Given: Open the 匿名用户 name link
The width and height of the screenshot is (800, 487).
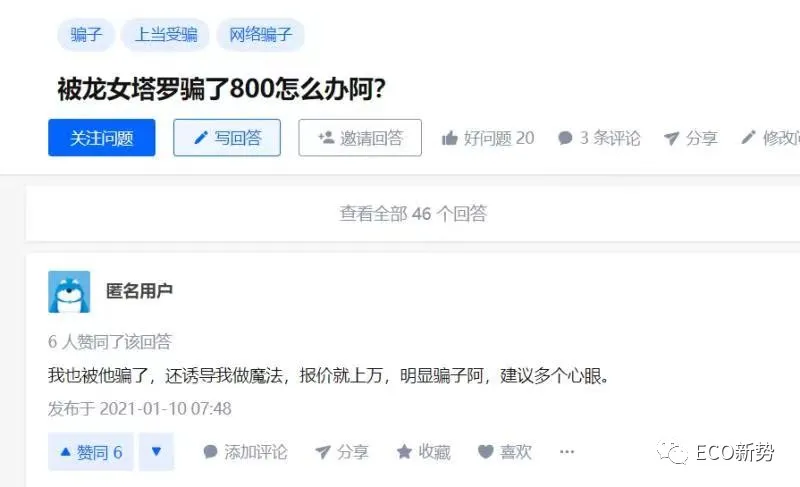Looking at the screenshot, I should click(139, 291).
